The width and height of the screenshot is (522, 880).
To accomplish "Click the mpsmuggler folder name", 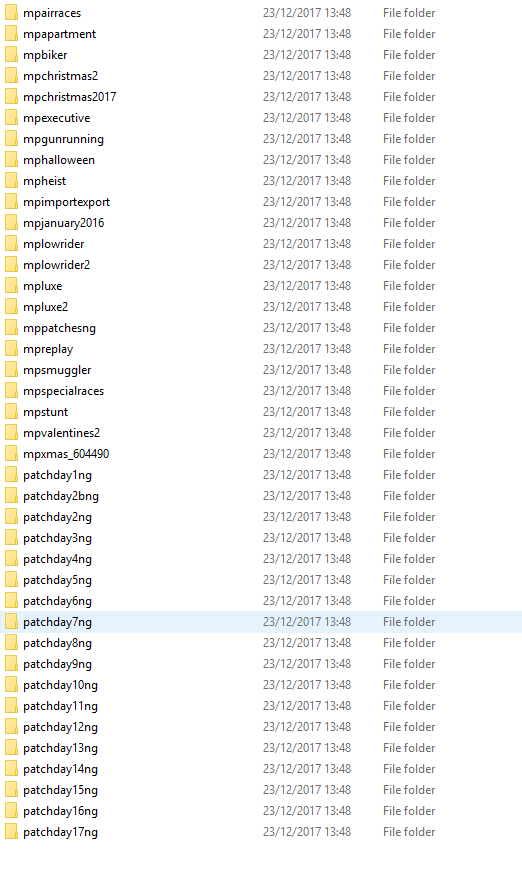I will 57,370.
